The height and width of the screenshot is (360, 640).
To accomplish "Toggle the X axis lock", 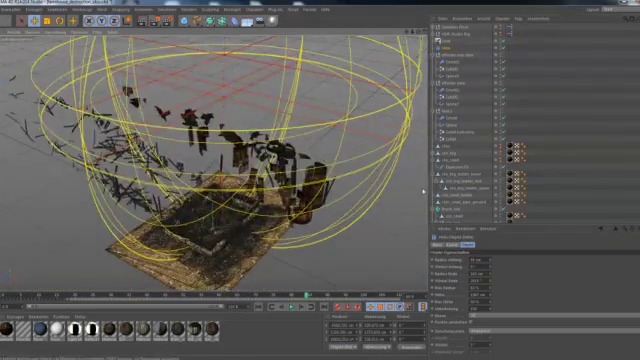I will point(89,21).
